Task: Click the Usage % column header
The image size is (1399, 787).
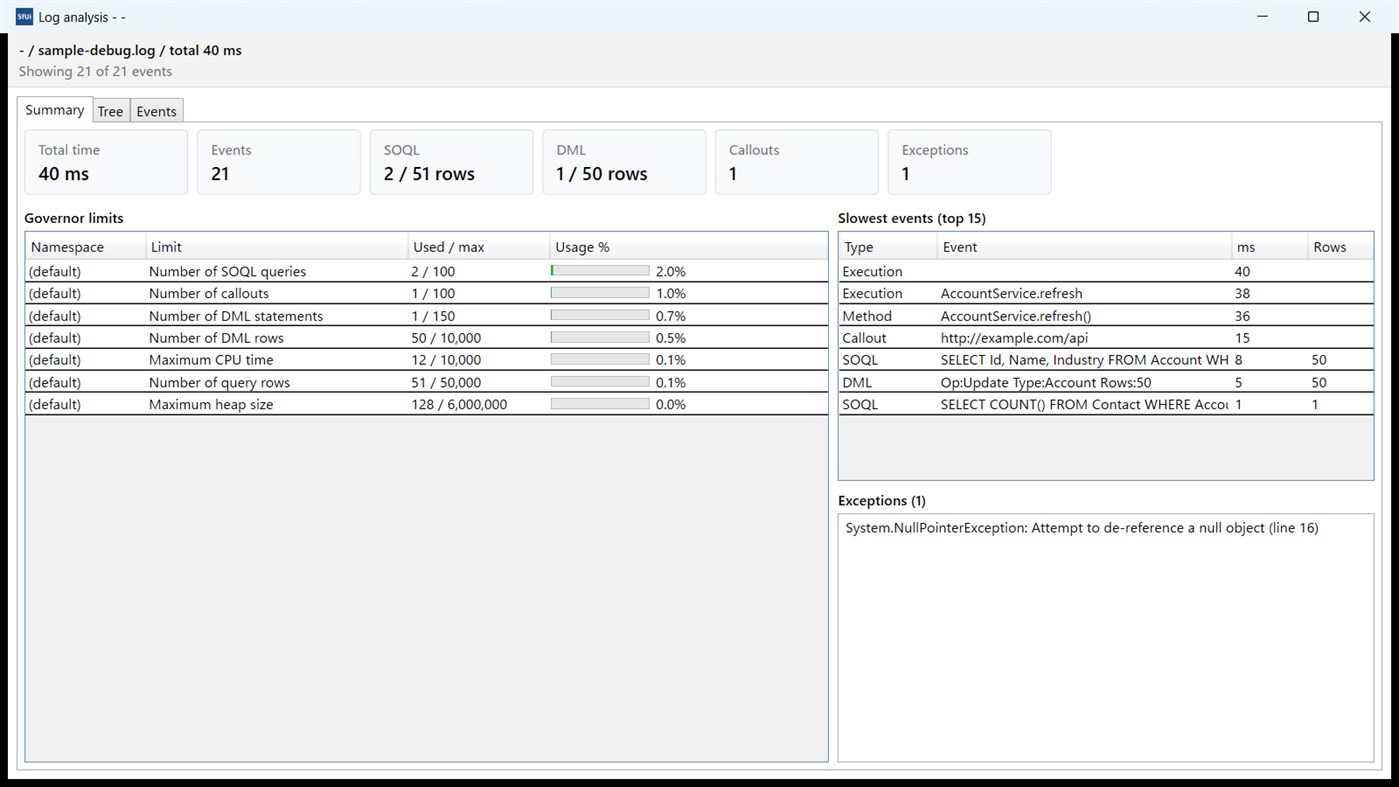Action: click(689, 247)
